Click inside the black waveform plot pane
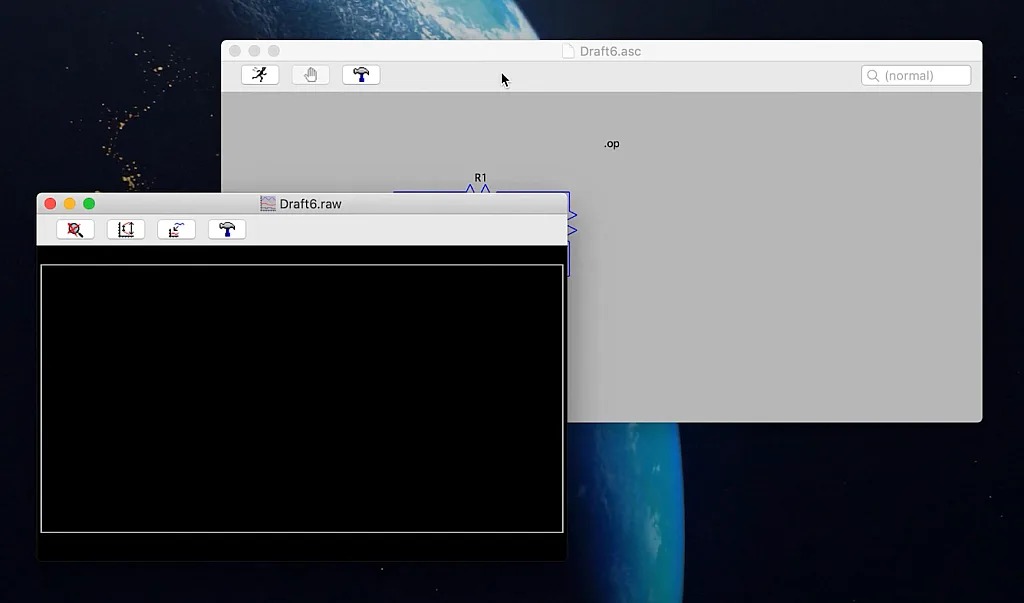 [301, 398]
